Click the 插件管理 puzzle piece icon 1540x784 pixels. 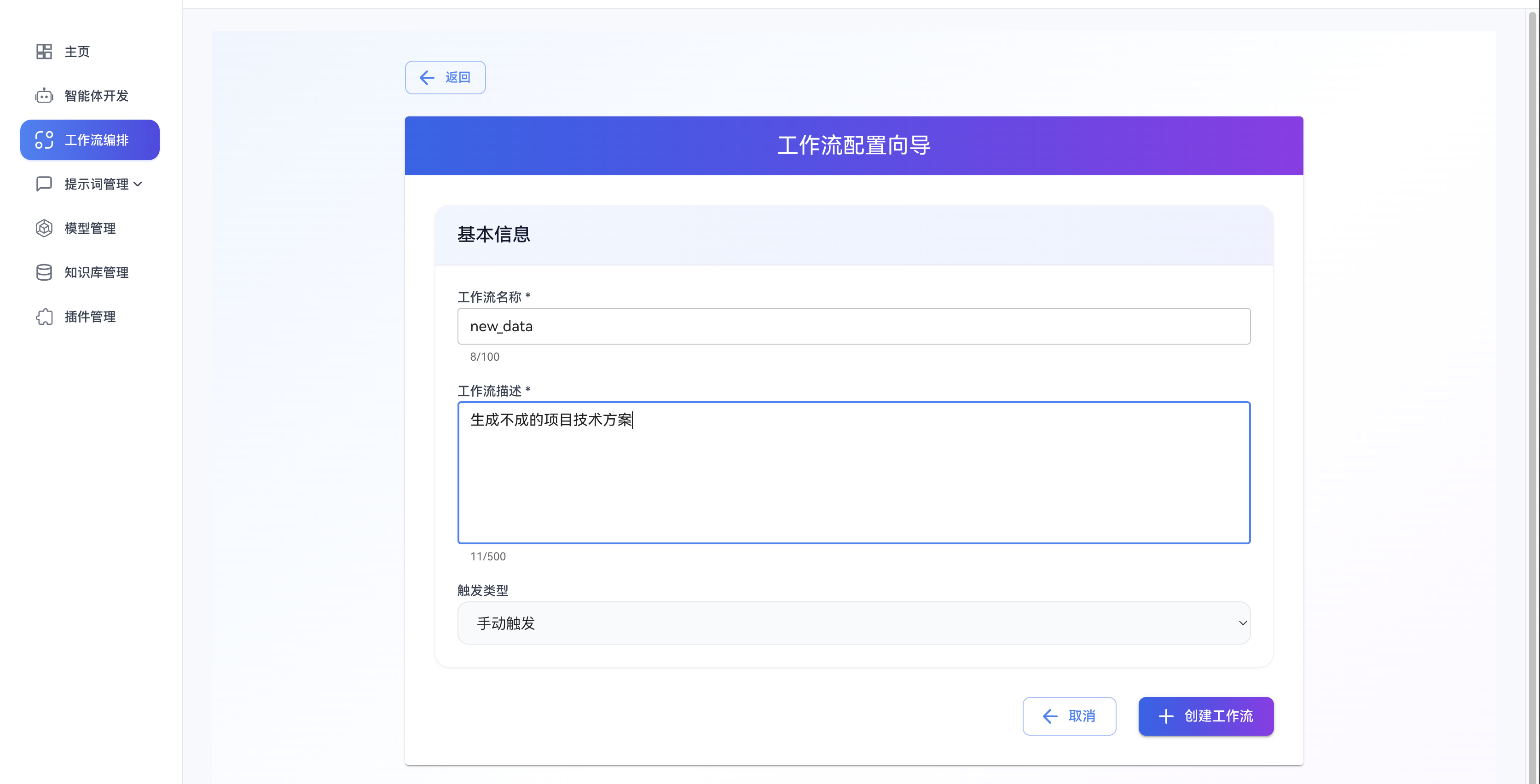[x=44, y=317]
